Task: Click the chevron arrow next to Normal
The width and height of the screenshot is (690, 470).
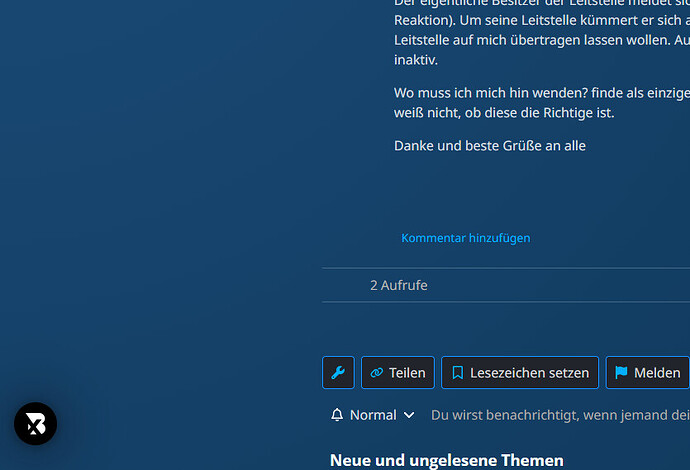Action: point(409,415)
